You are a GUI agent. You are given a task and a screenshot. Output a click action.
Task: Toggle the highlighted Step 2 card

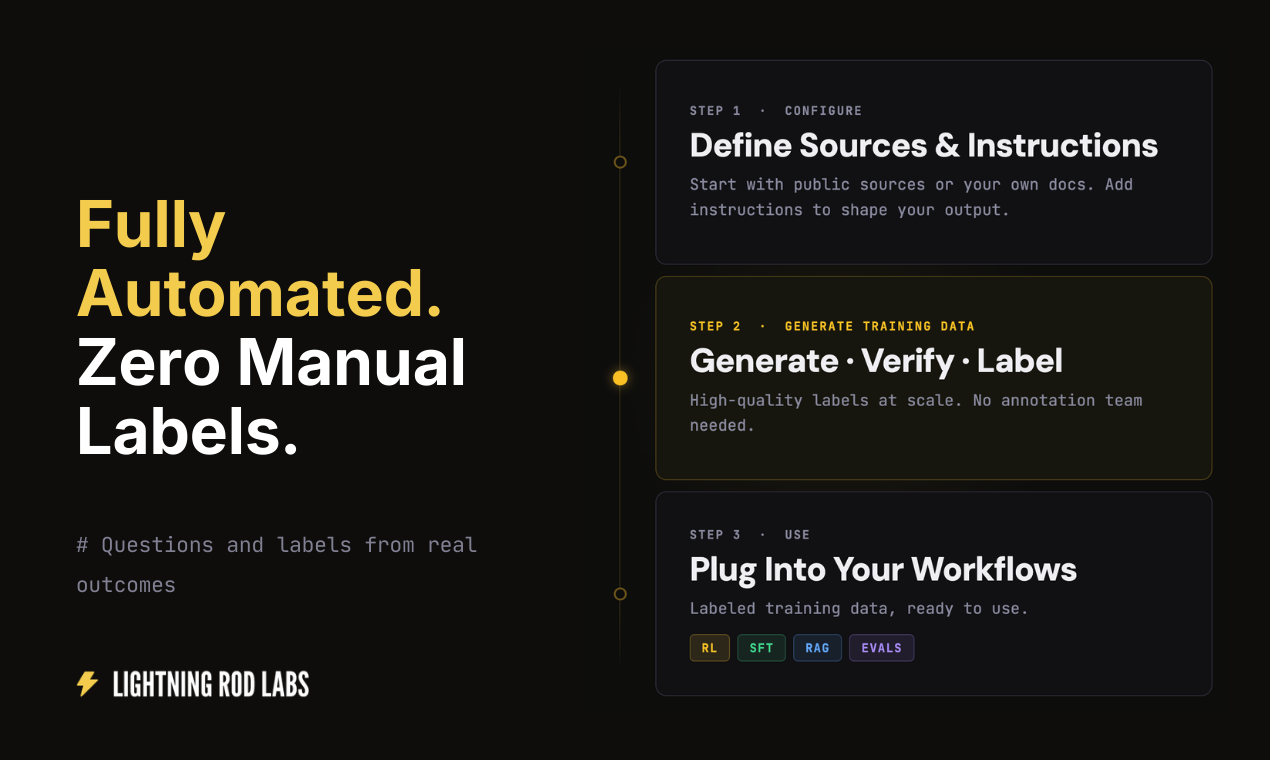933,378
